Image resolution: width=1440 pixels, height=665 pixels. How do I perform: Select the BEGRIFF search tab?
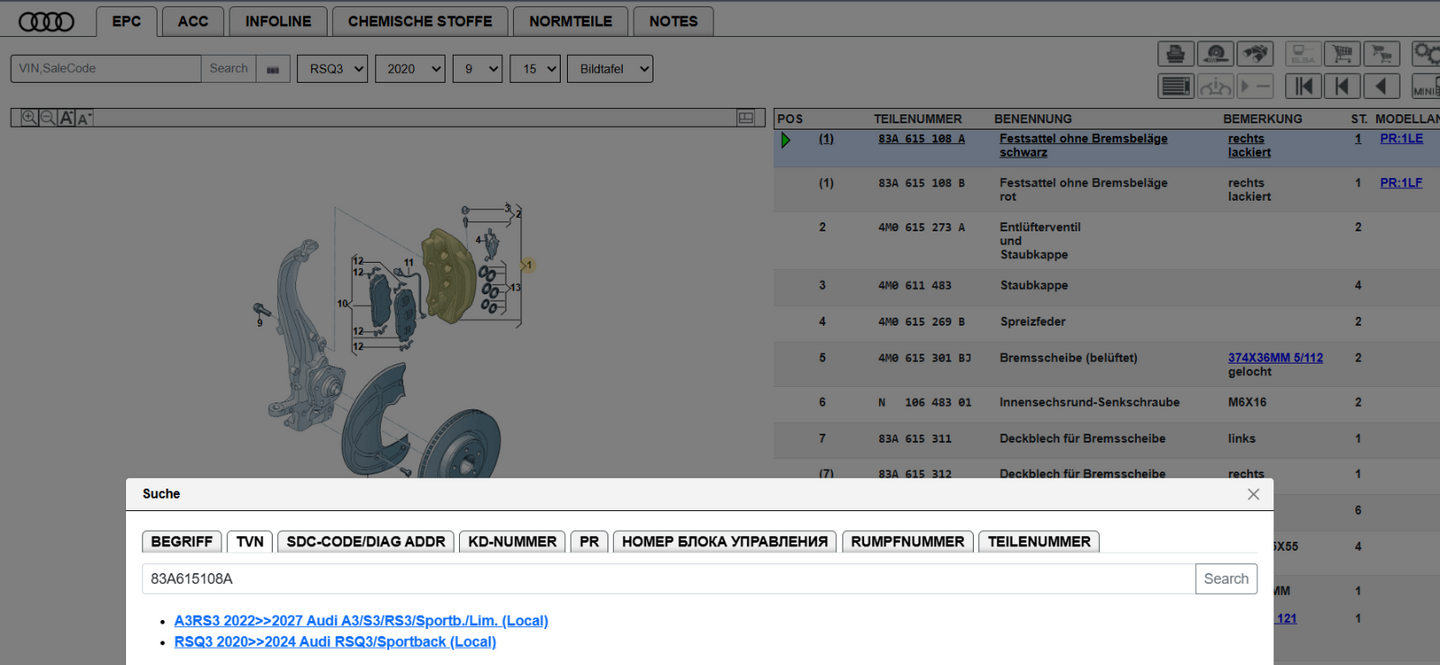coord(182,541)
